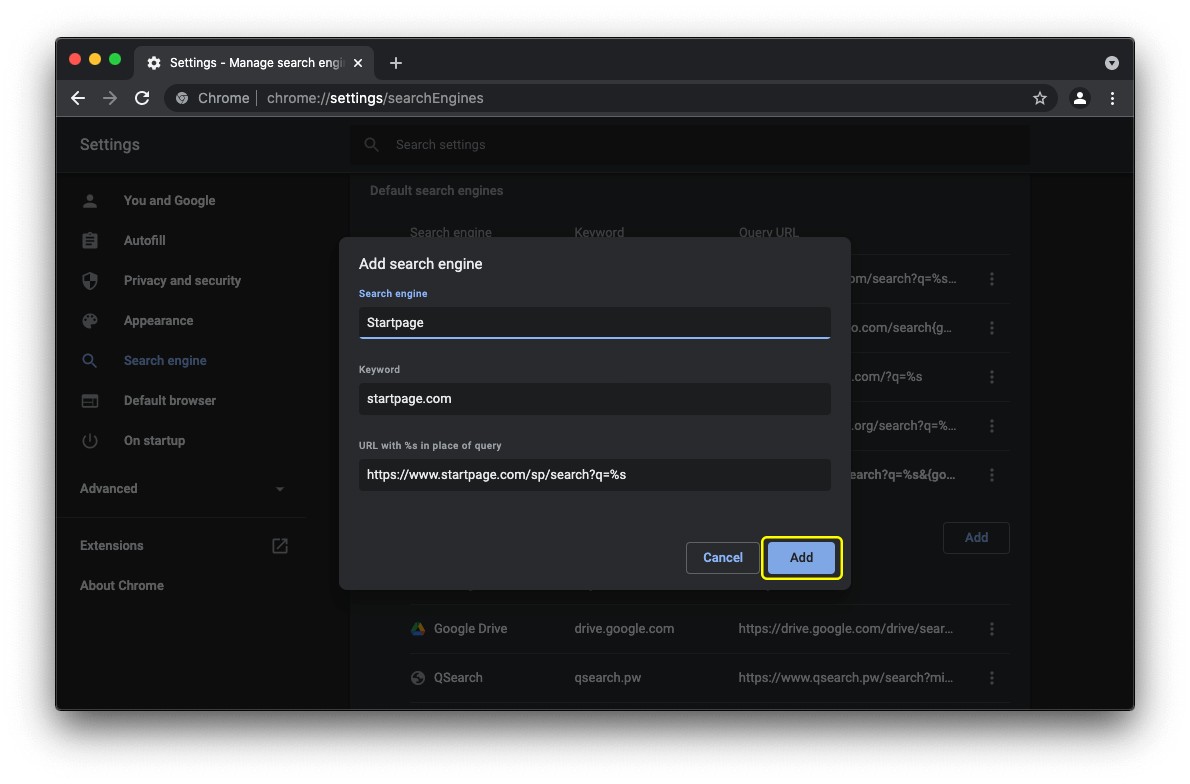Open more actions for om/search?q=%s row

[x=991, y=279]
